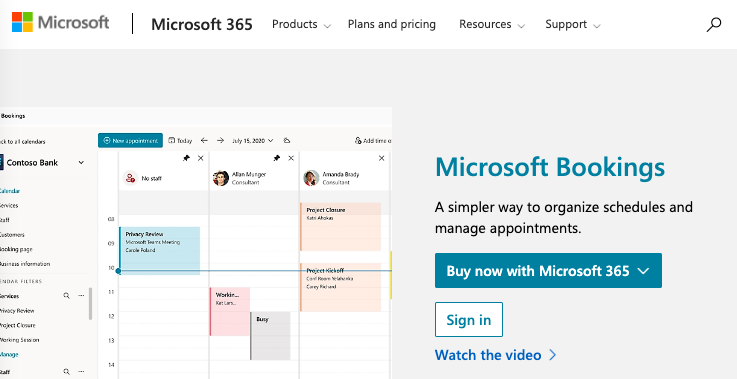Click Privacy Review service filter

[x=17, y=311]
